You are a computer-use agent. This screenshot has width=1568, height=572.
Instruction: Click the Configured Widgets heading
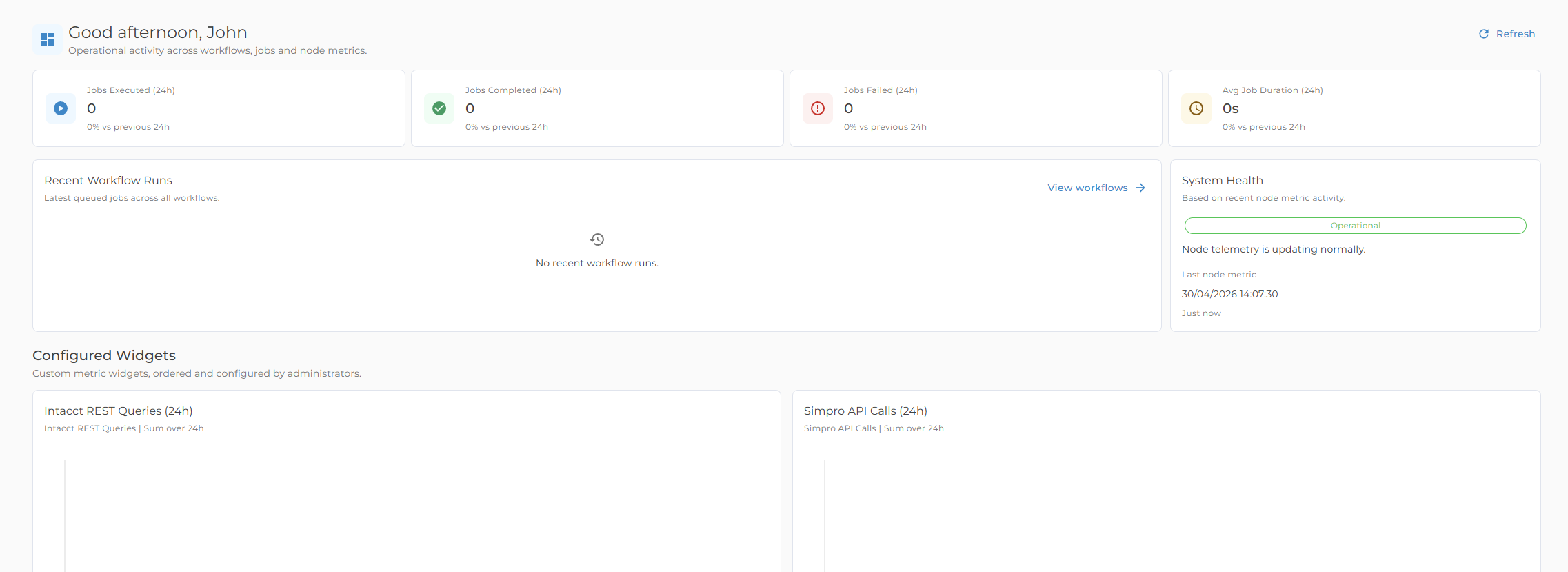[x=104, y=355]
